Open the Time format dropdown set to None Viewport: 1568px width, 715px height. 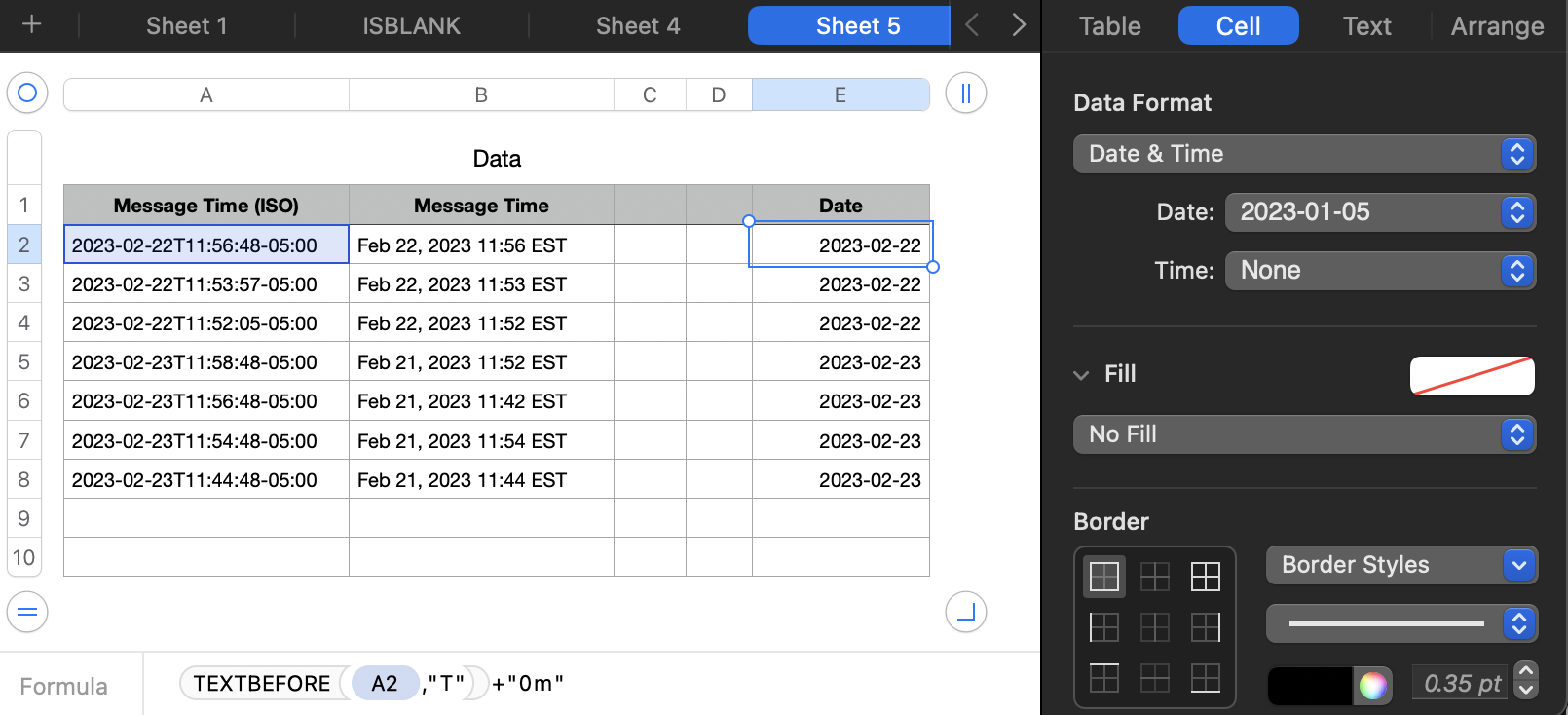pos(1379,271)
